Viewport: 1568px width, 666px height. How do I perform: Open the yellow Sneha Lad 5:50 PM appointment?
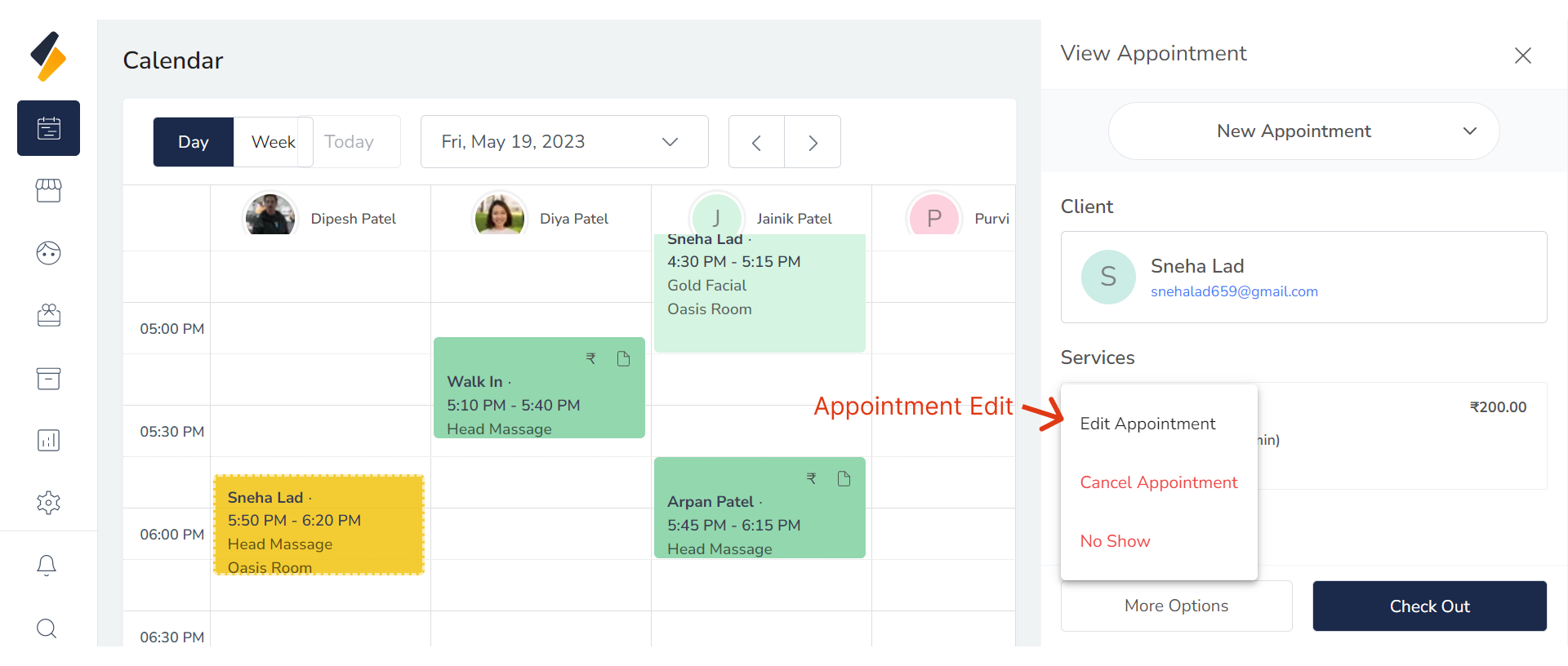coord(318,525)
